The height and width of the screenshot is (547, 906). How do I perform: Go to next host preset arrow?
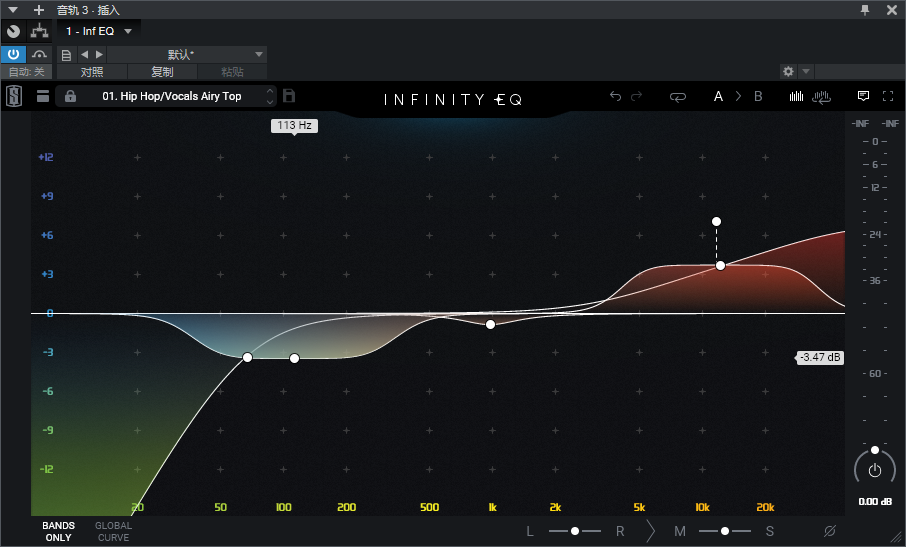[x=99, y=54]
